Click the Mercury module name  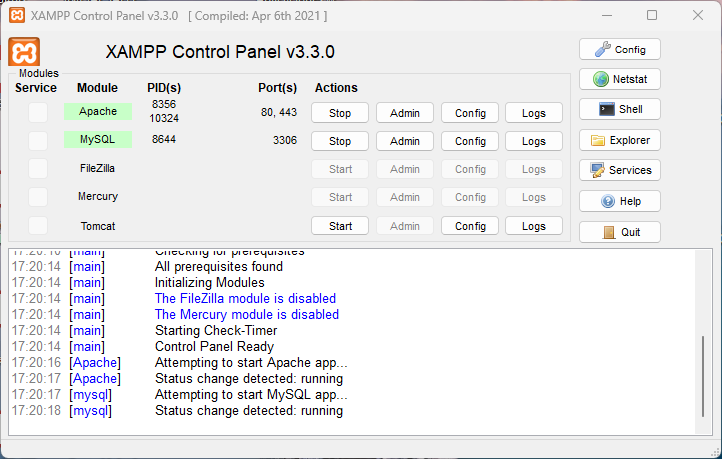(x=98, y=197)
